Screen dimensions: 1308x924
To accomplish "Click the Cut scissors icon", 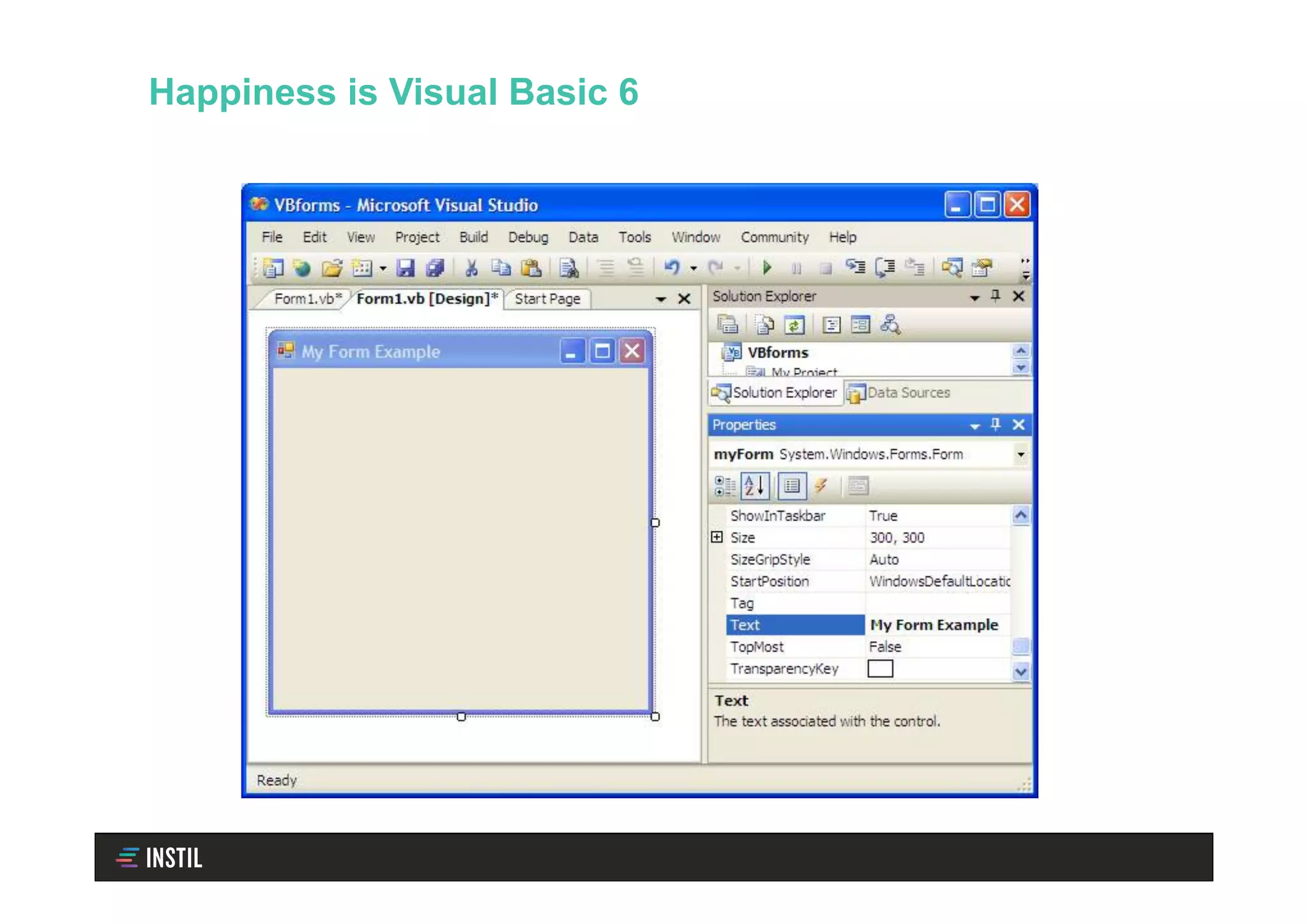I will [x=471, y=268].
